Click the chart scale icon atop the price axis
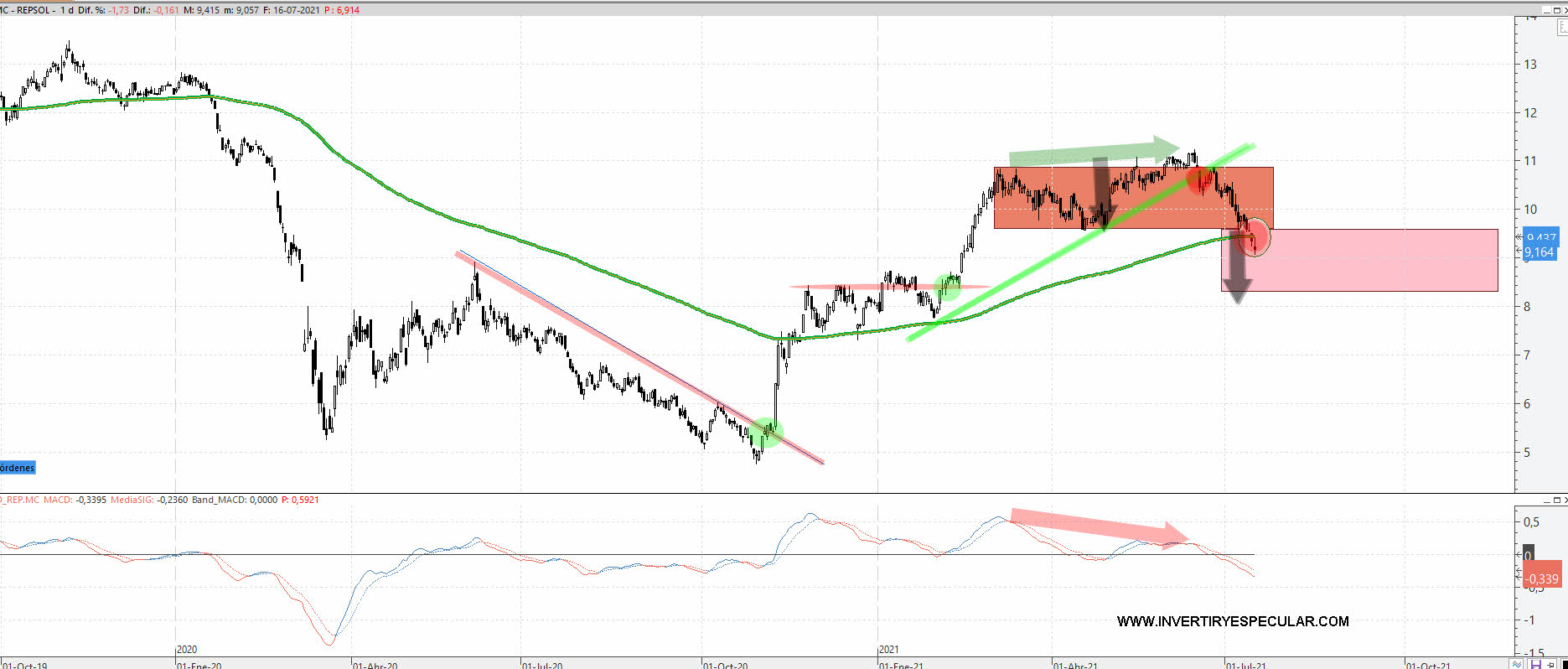The image size is (1568, 669). (x=1561, y=27)
